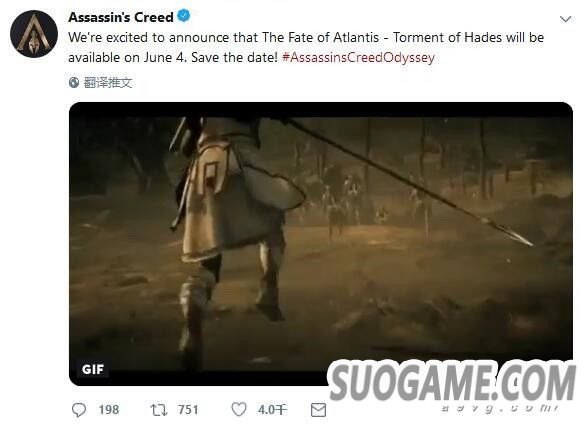Click the 翻译推文 translate tweet link
The height and width of the screenshot is (425, 585).
click(108, 82)
